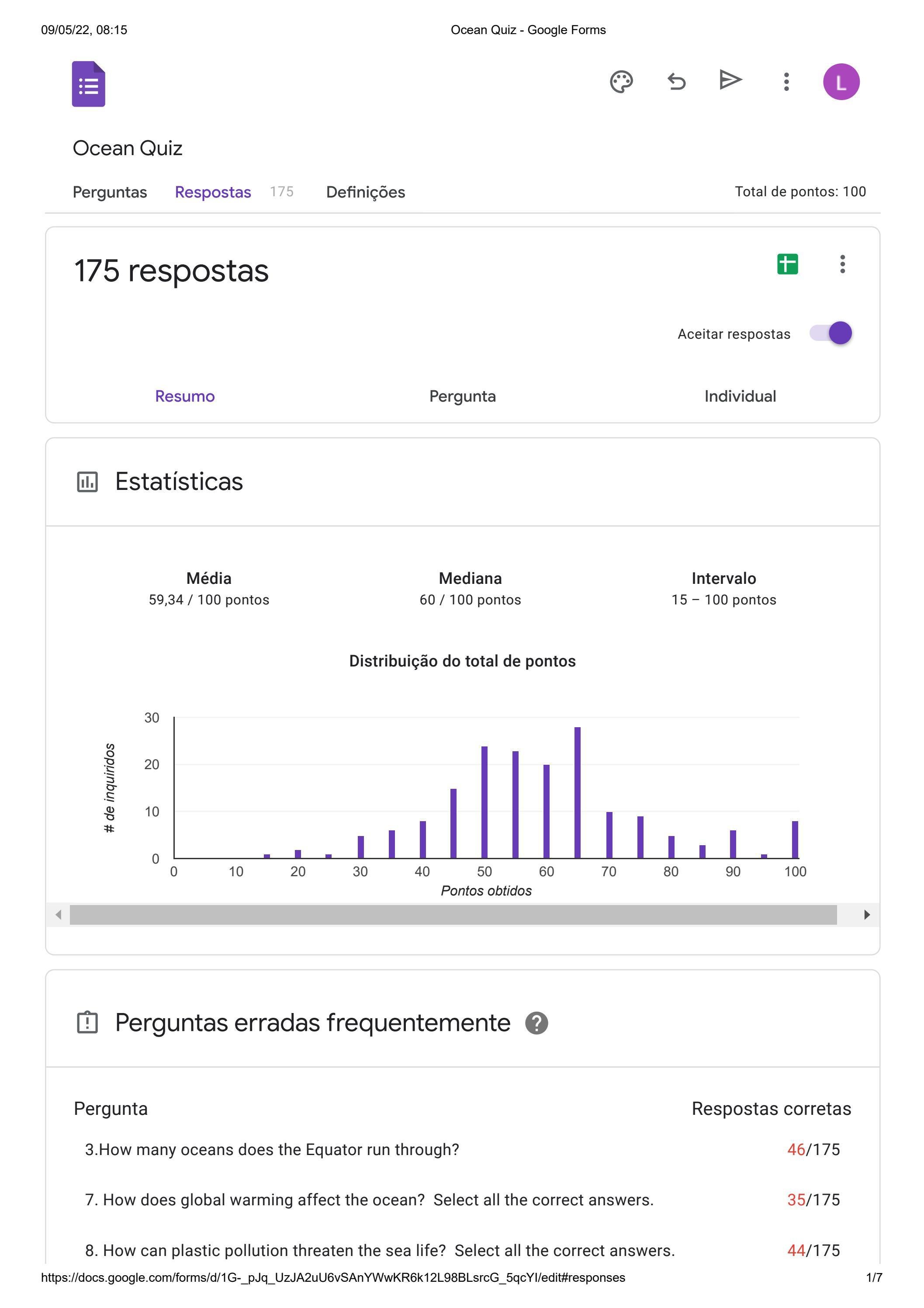Open the help question-mark icon

pyautogui.click(x=536, y=1023)
